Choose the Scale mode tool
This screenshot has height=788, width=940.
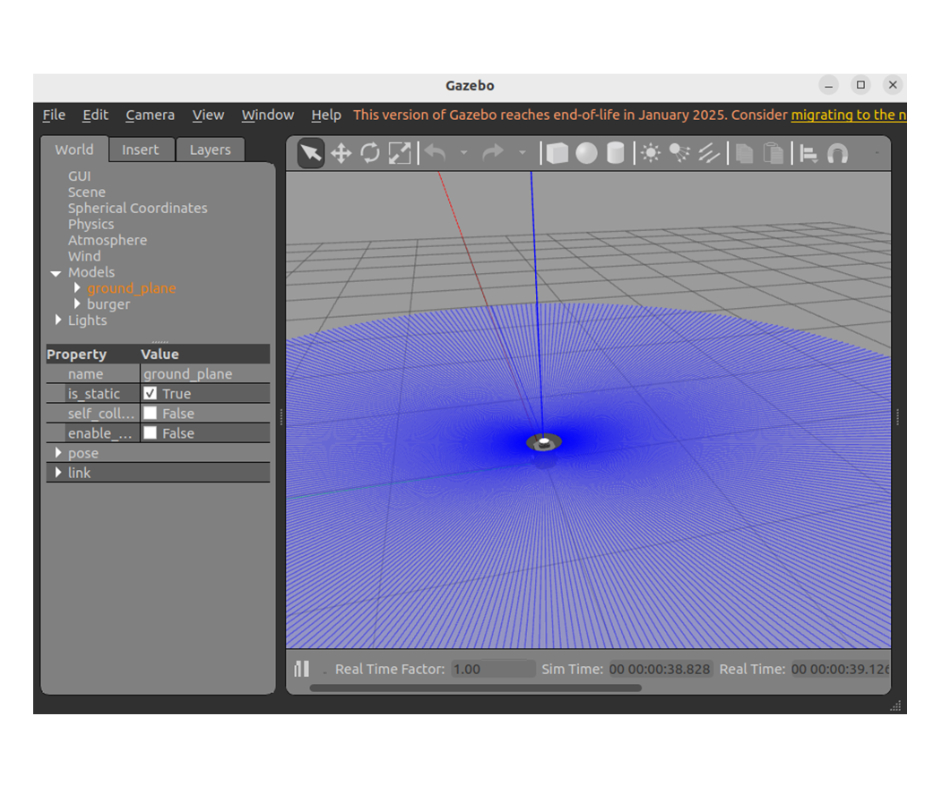(x=399, y=153)
